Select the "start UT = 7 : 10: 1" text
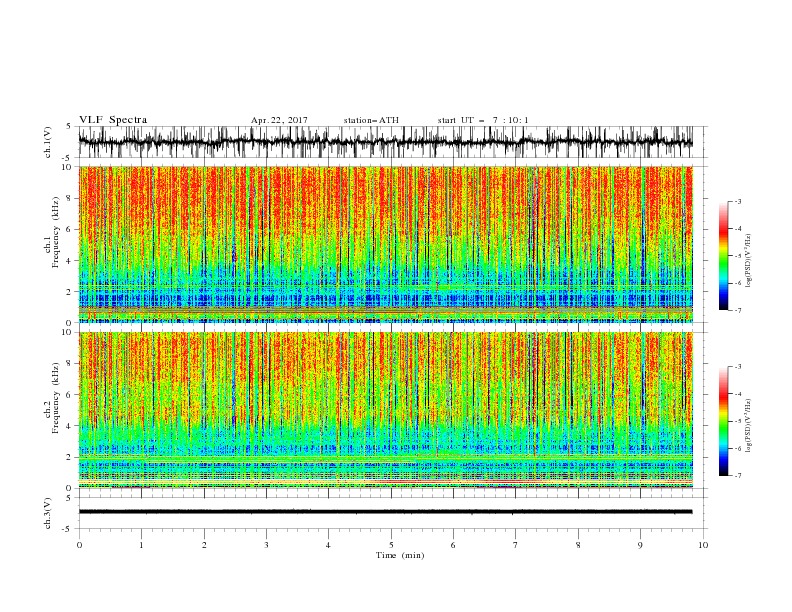 (482, 120)
